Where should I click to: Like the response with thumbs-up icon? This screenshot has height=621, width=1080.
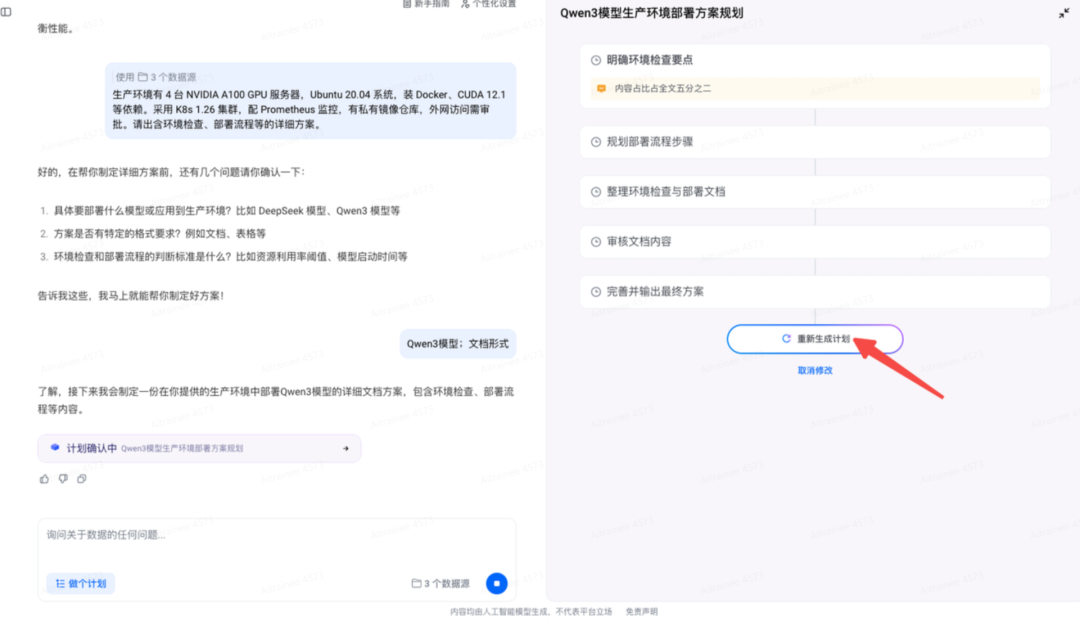click(44, 478)
